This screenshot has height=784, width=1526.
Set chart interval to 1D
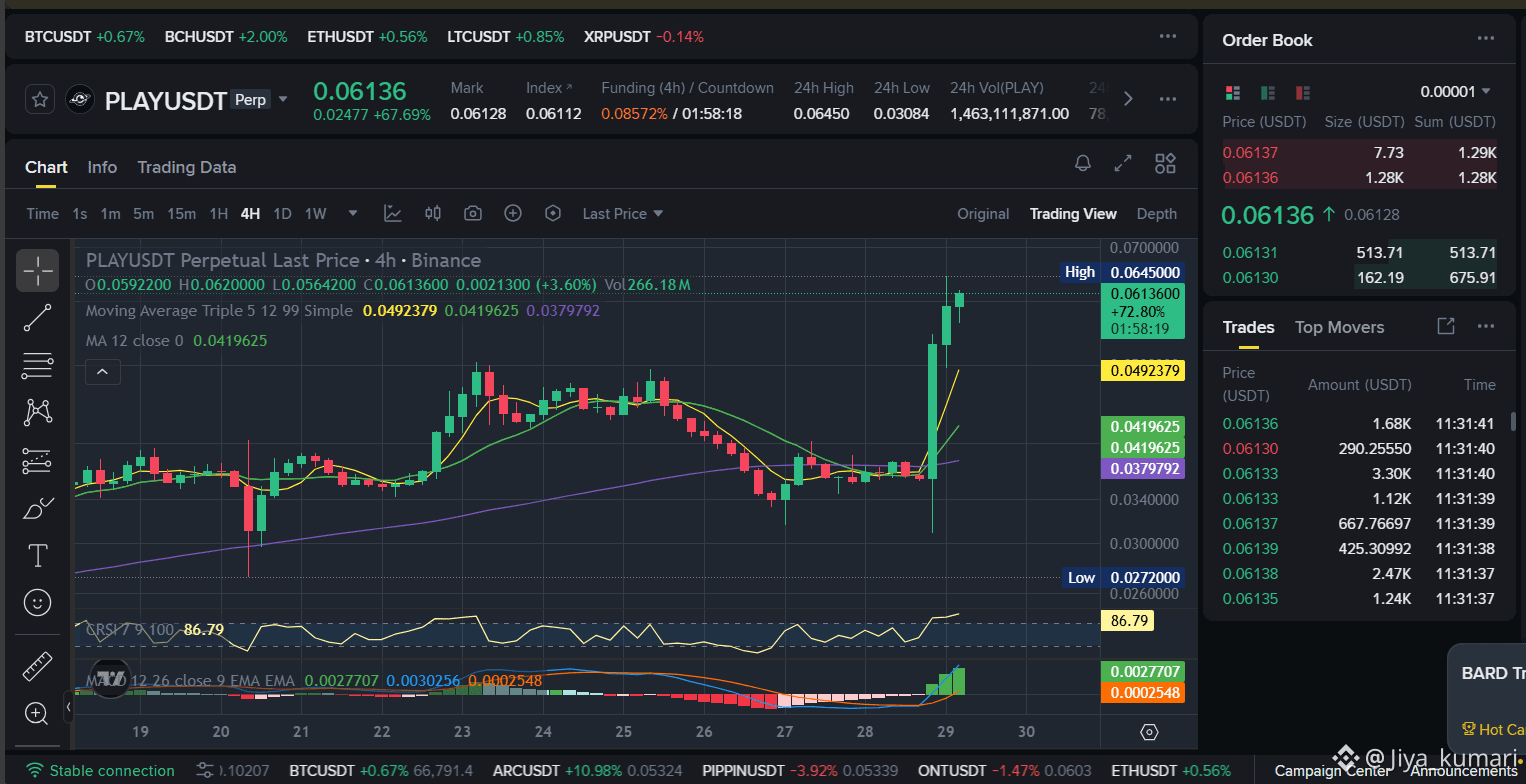pyautogui.click(x=282, y=214)
